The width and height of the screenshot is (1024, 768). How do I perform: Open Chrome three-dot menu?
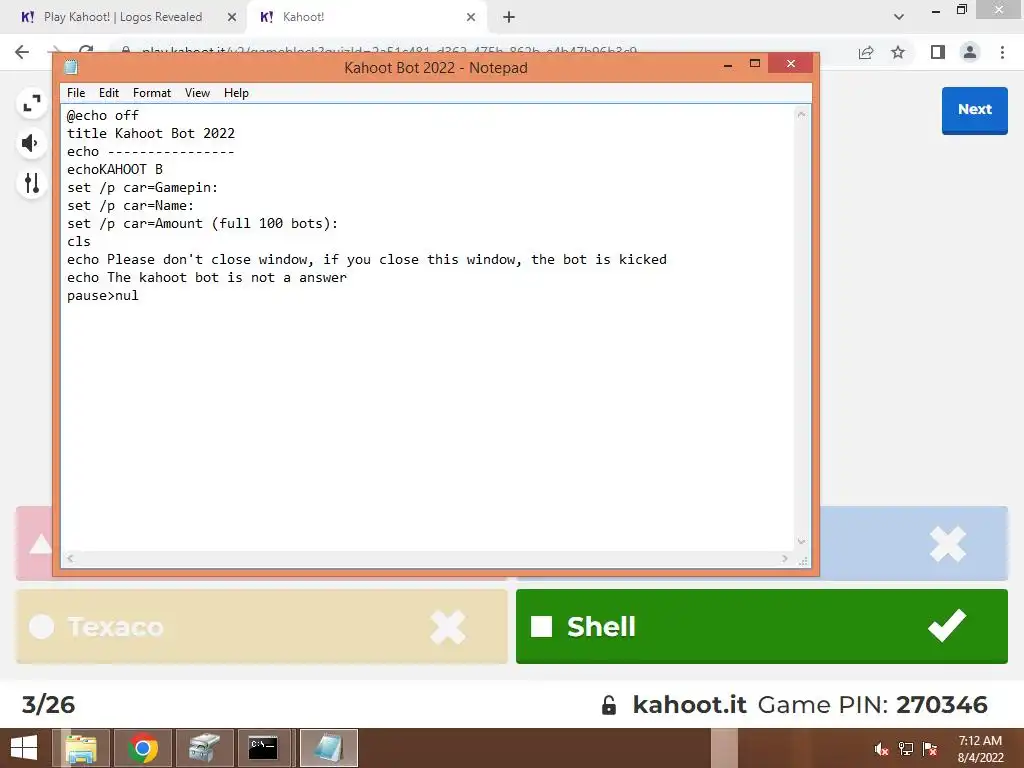1002,52
